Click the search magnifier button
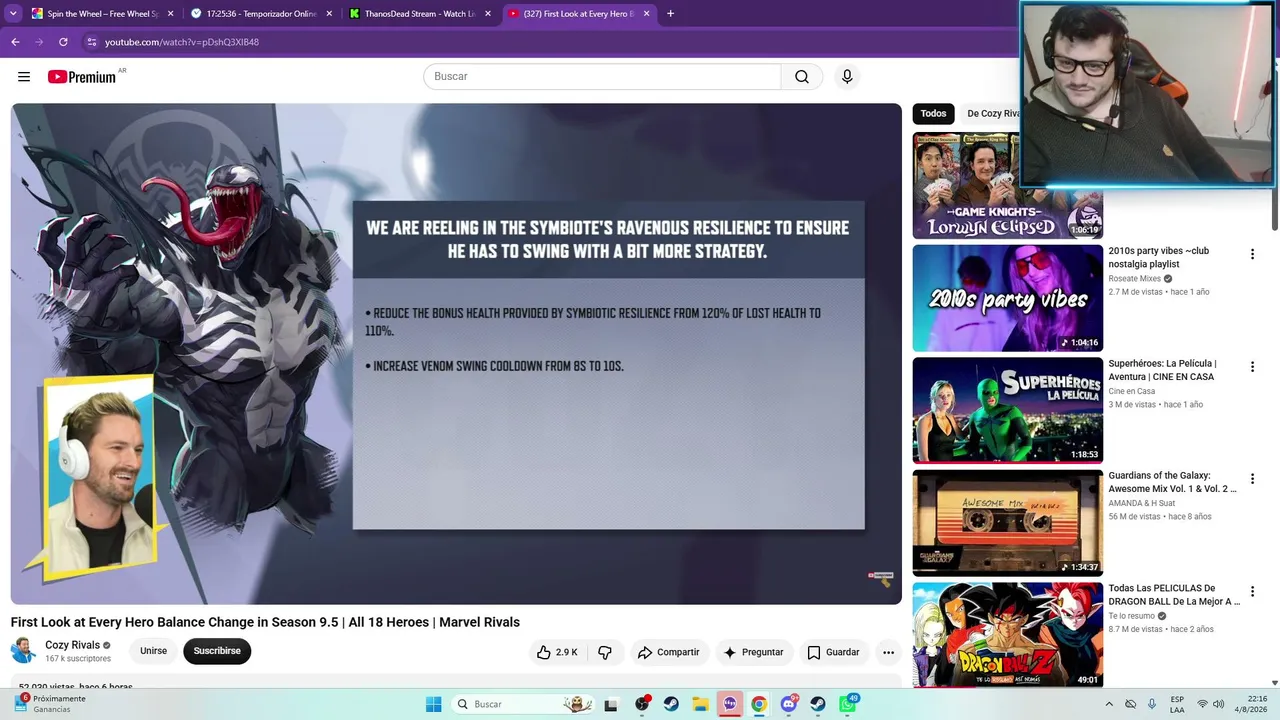The image size is (1280, 720). point(802,77)
